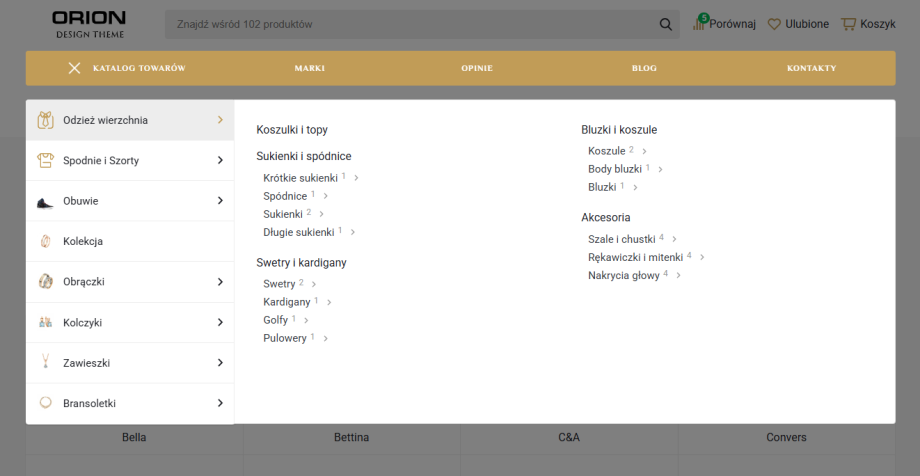Open the Koszyk cart icon
Viewport: 920px width, 476px height.
pyautogui.click(x=849, y=24)
